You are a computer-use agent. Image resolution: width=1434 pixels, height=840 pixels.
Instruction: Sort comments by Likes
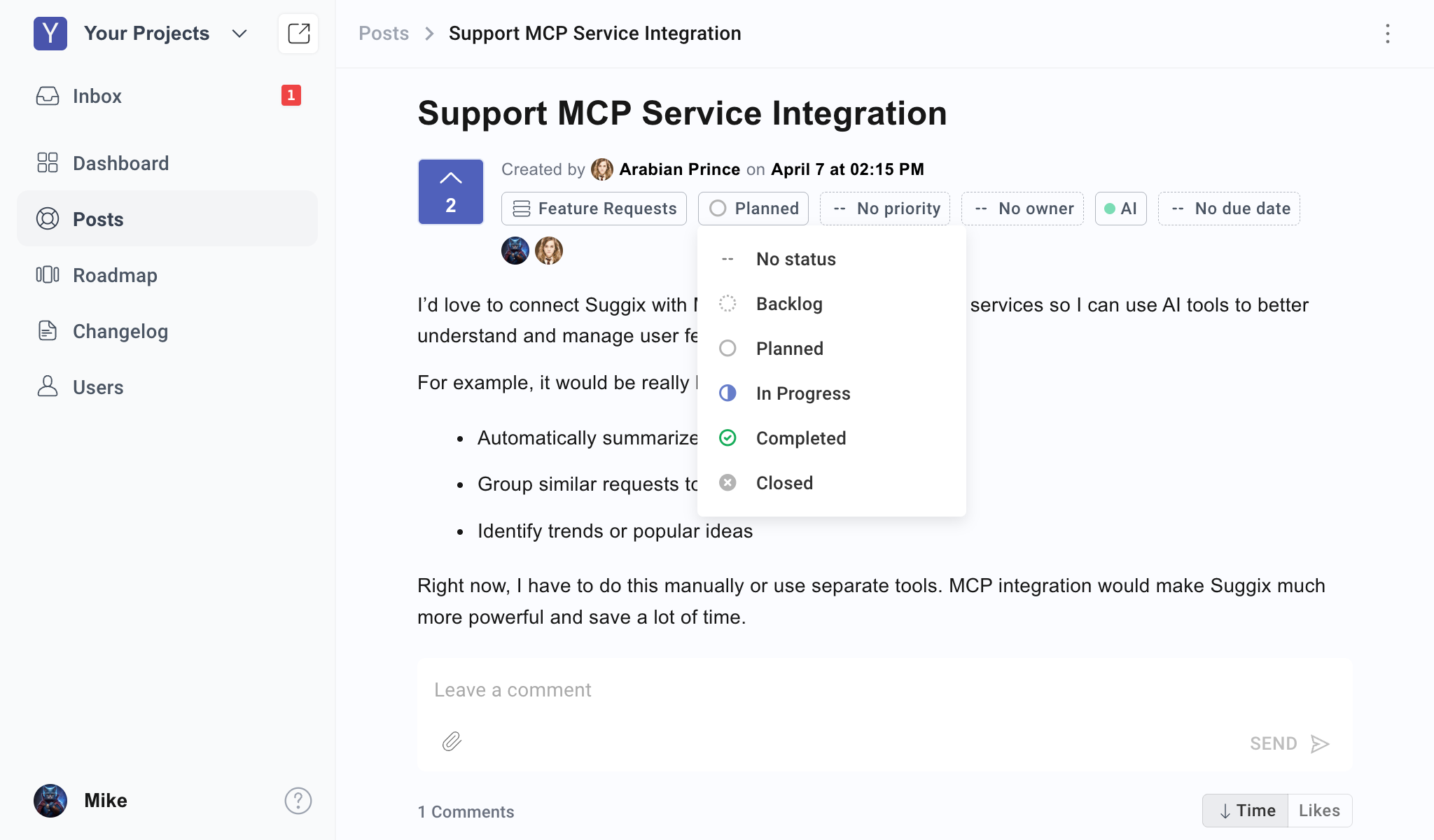click(1319, 811)
